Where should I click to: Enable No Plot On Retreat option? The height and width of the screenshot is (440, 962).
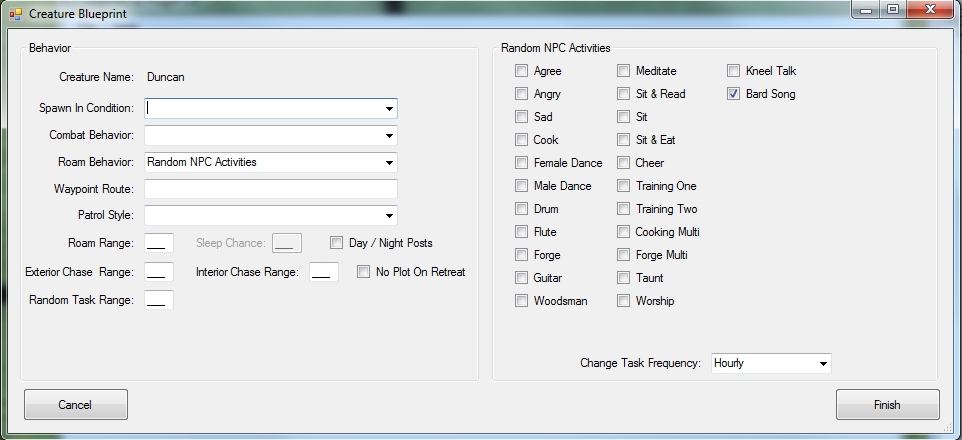tap(364, 272)
